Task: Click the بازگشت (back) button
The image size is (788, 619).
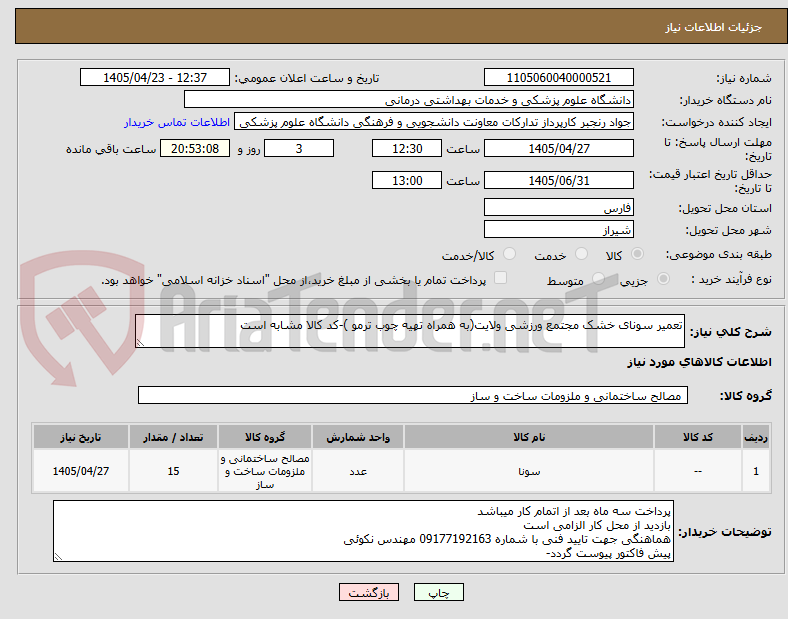Action: 369,592
